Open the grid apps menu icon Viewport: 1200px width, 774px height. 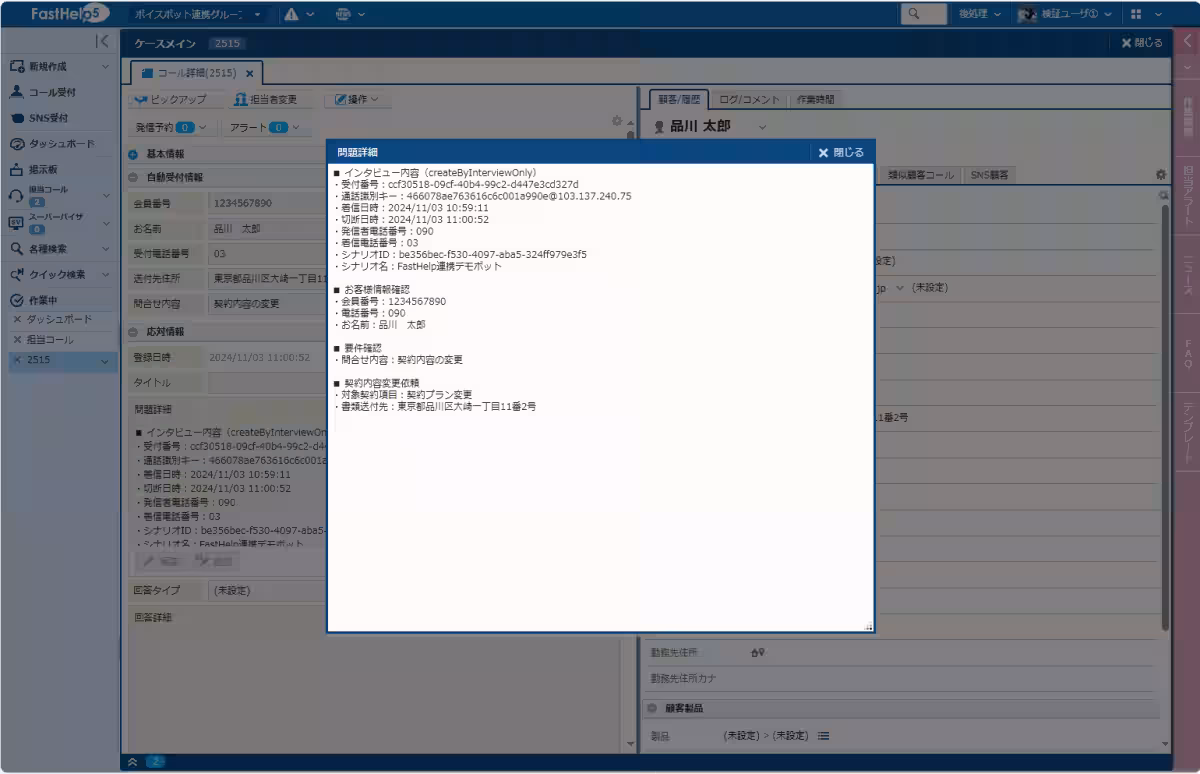(x=1136, y=14)
